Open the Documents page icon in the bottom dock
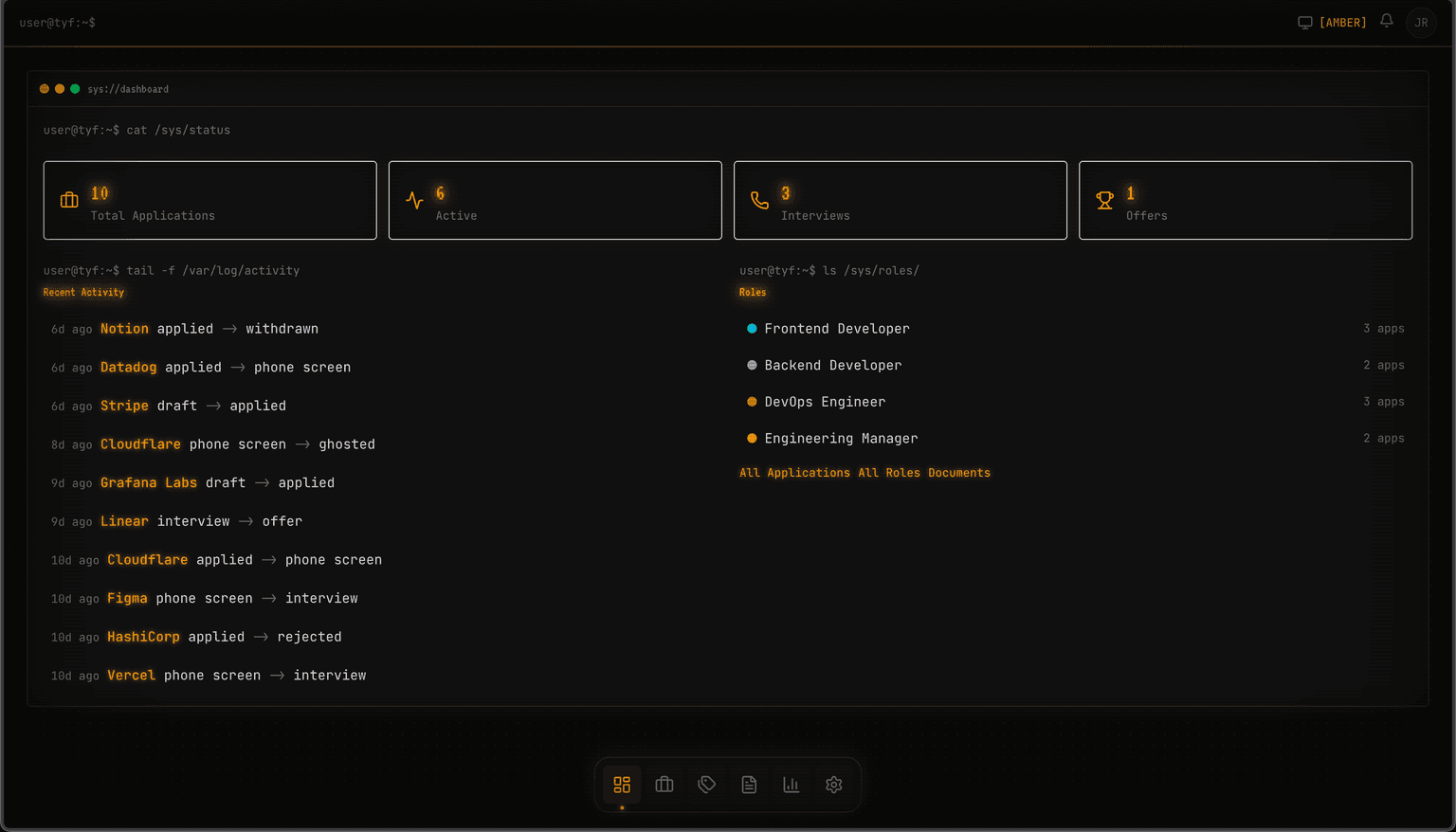 pyautogui.click(x=748, y=784)
